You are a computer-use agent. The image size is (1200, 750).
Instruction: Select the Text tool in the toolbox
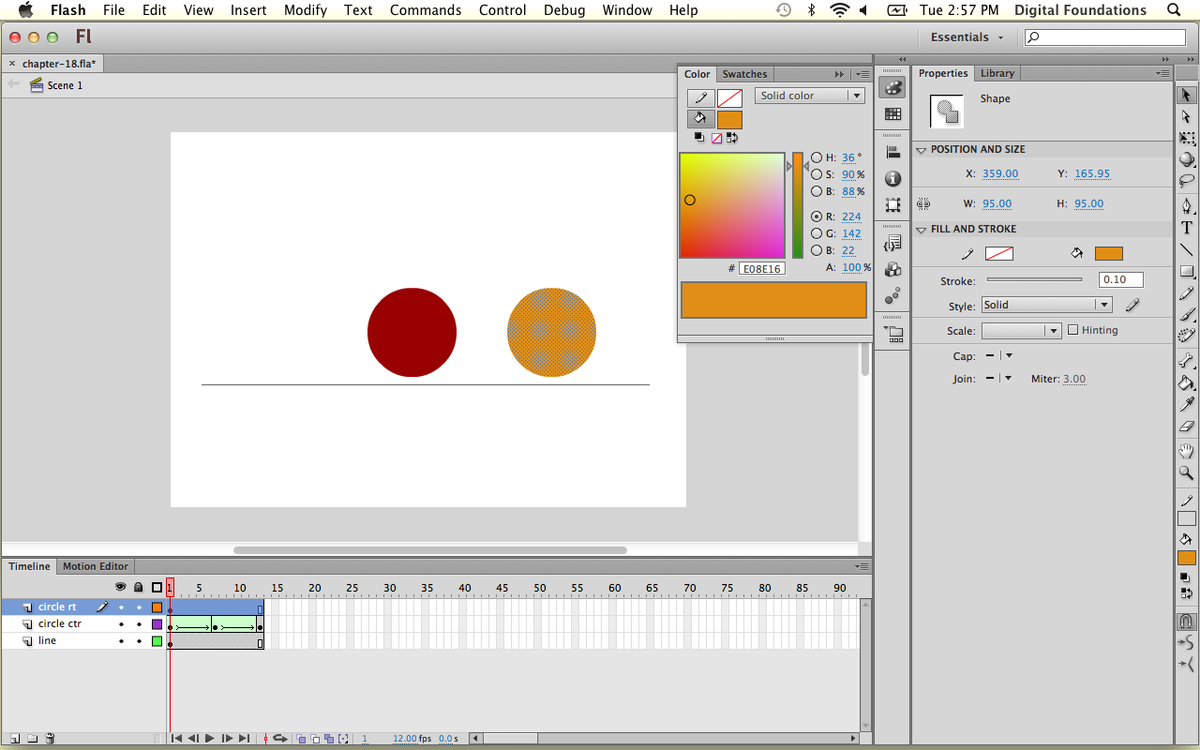point(1186,227)
